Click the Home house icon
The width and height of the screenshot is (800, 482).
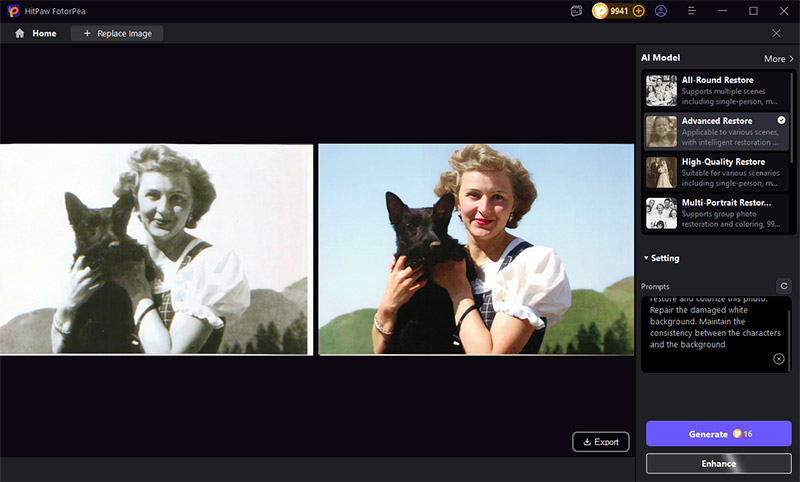(19, 33)
